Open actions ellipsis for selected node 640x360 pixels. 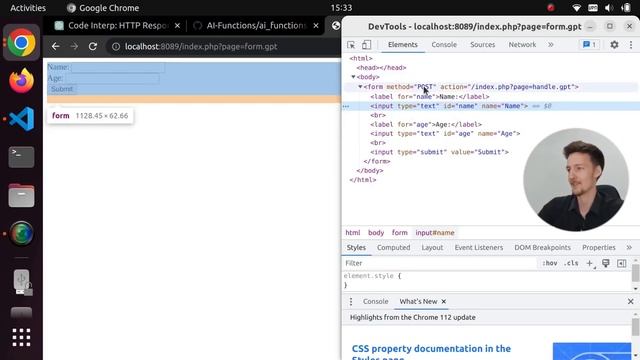[346, 106]
